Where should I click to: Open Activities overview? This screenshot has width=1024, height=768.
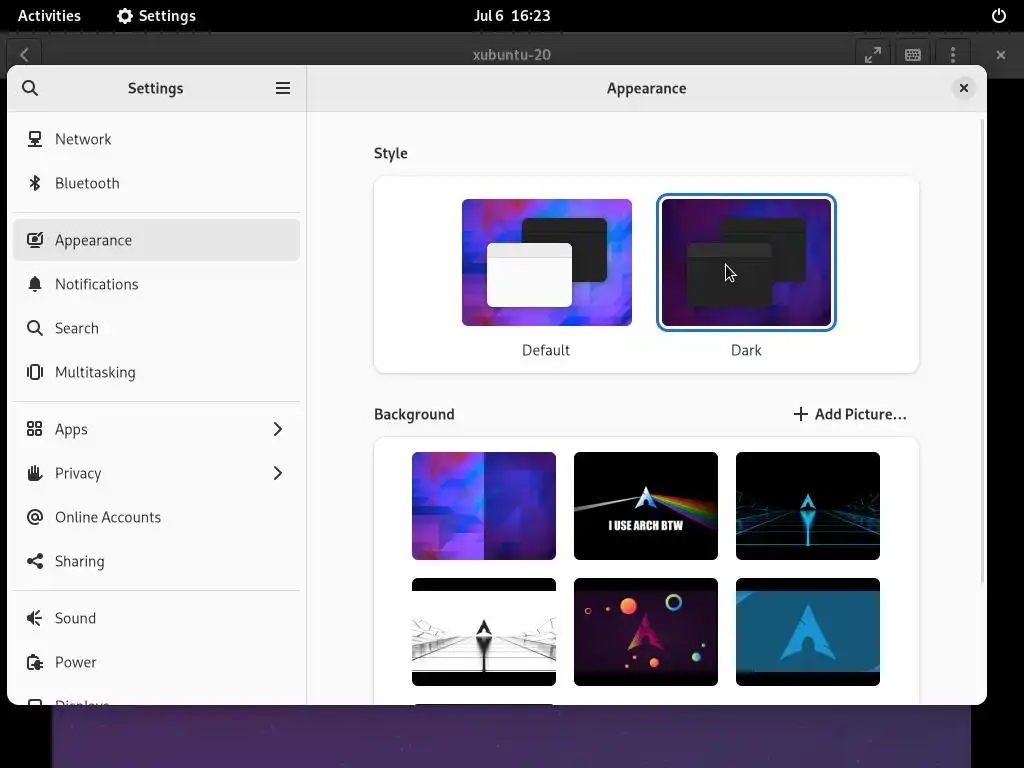[x=49, y=16]
